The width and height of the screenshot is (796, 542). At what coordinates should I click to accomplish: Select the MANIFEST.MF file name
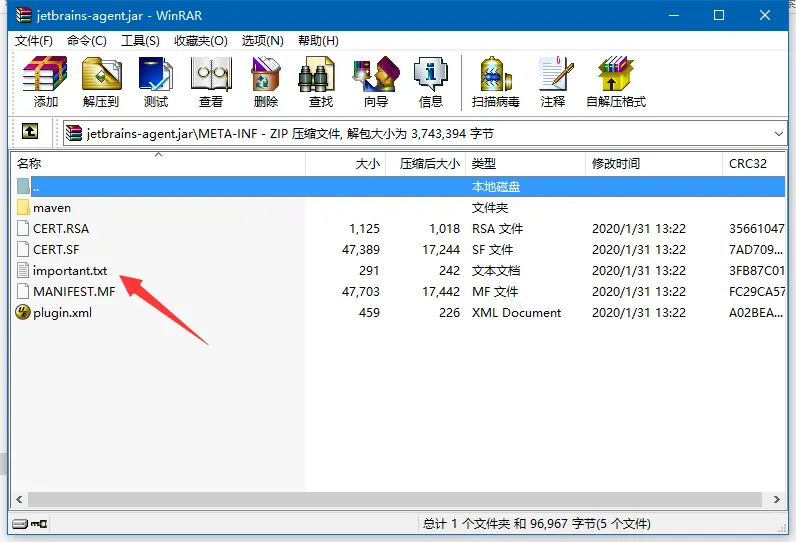pos(74,291)
